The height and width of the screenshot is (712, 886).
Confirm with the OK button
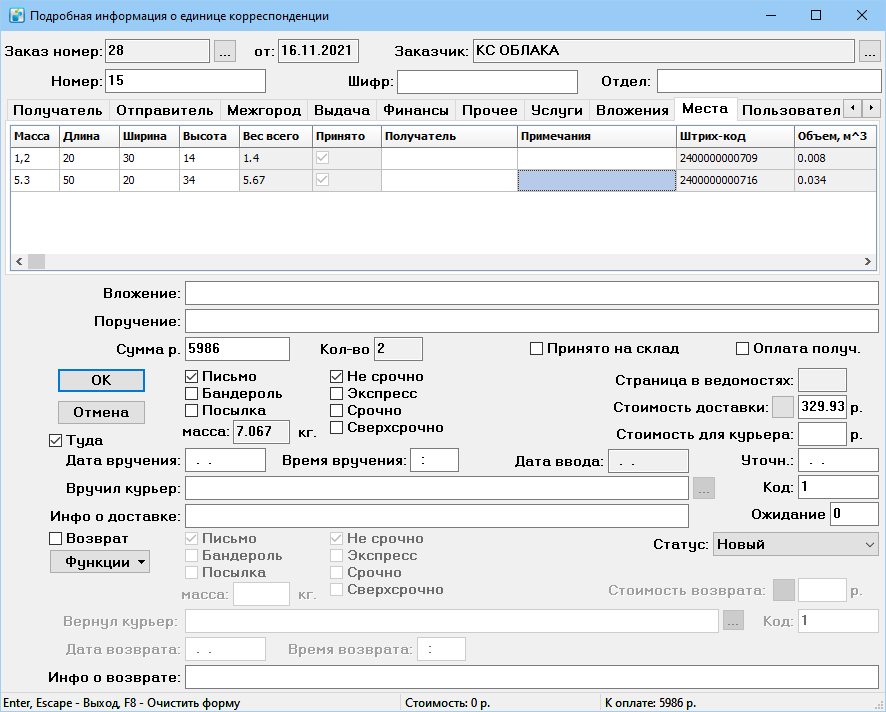tap(101, 380)
